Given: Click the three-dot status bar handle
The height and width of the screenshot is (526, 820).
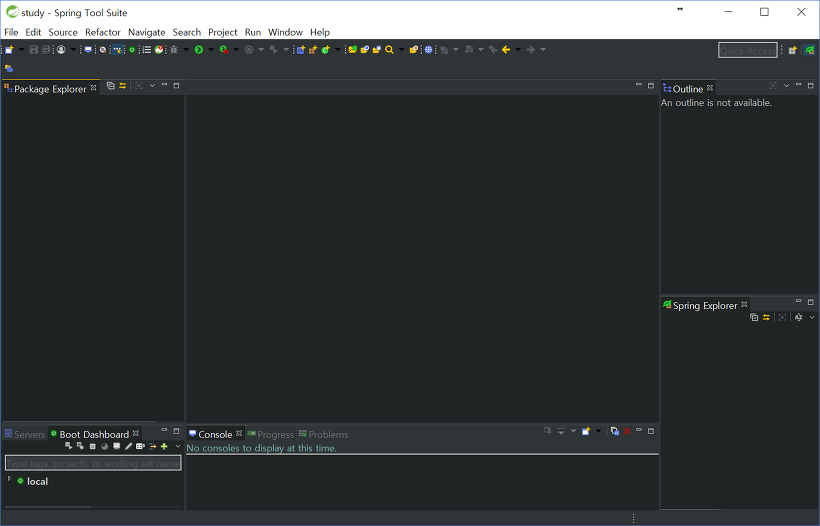Looking at the screenshot, I should pos(633,518).
